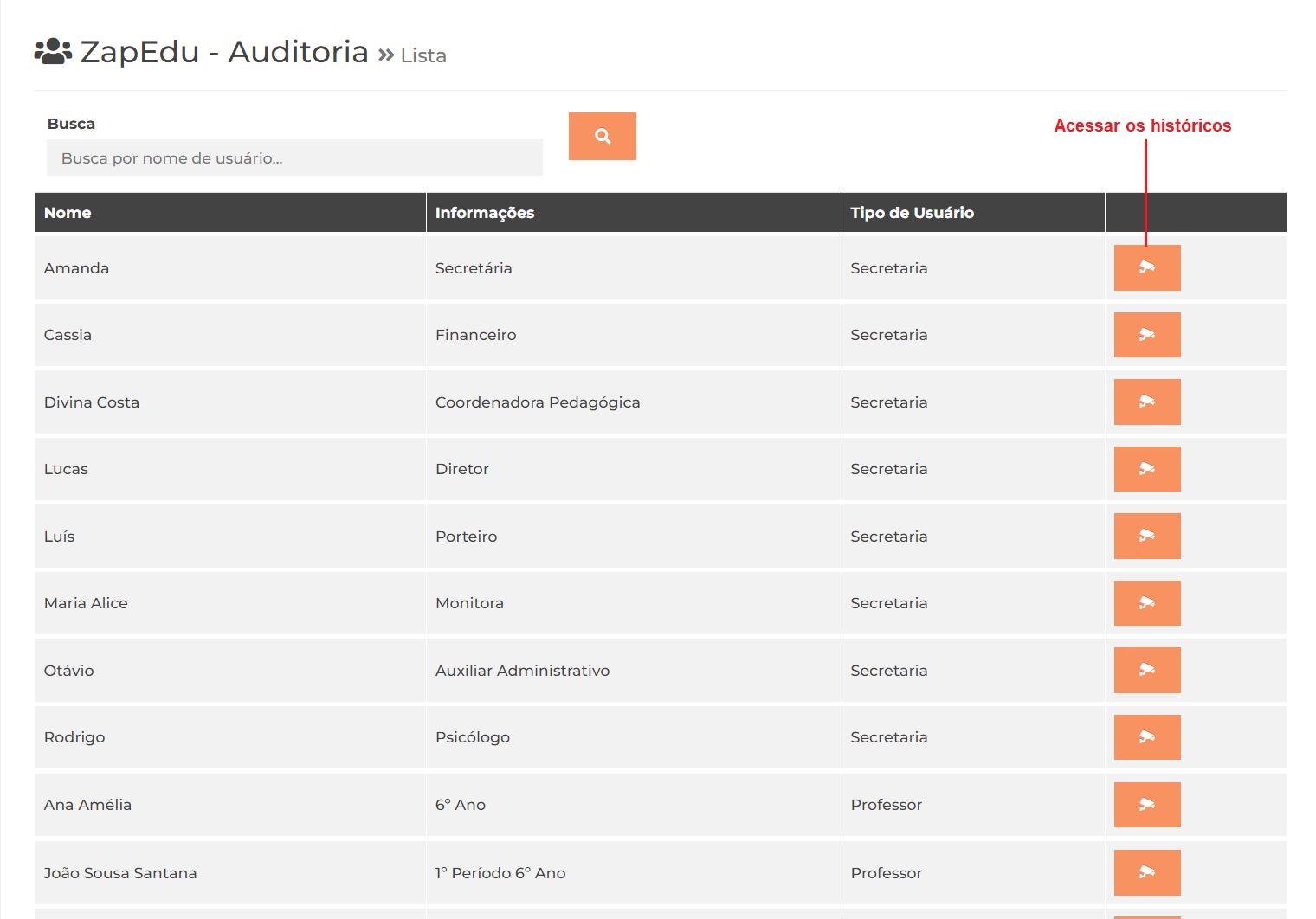The image size is (1316, 919).
Task: Open audit history for Luís
Action: (1147, 536)
